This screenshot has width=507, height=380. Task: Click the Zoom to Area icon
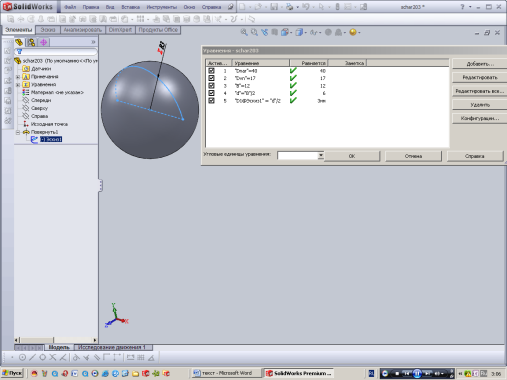tap(254, 32)
